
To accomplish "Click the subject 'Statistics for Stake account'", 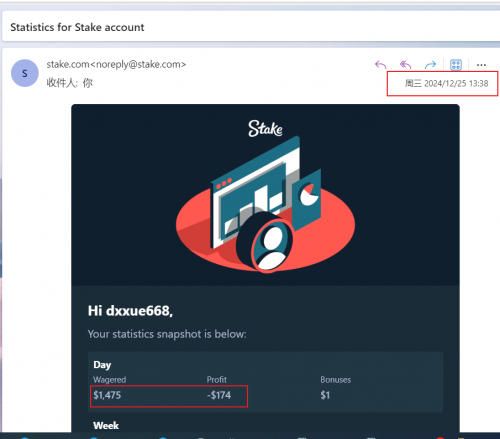I will pos(77,27).
